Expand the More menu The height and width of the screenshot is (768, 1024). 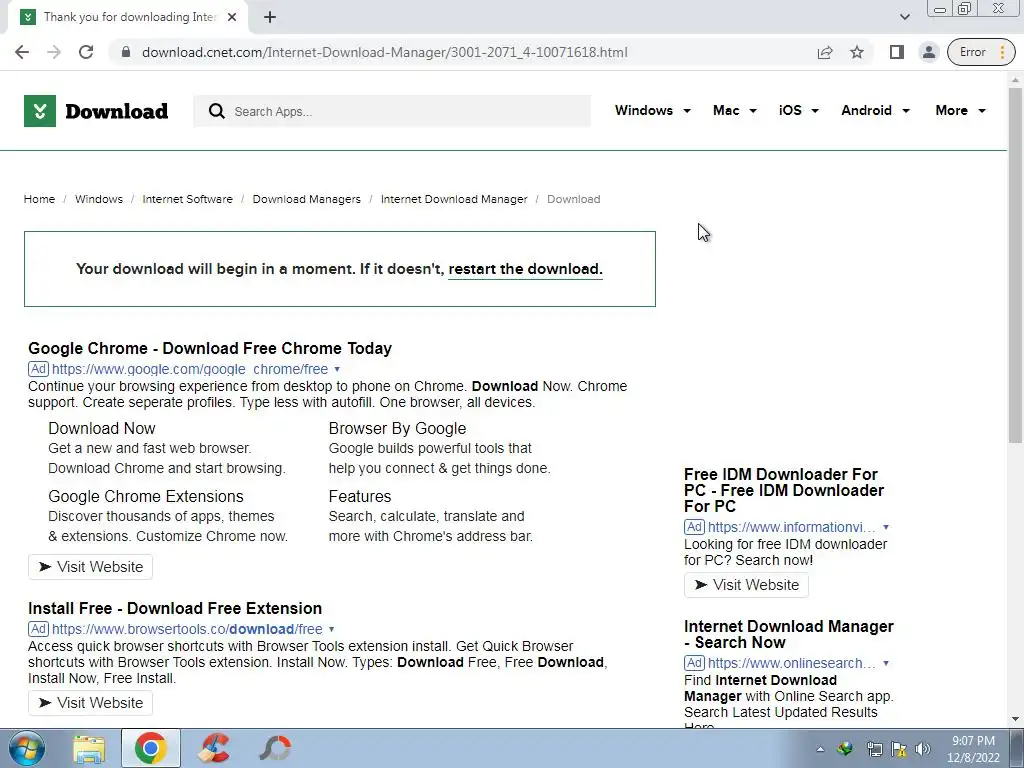coord(960,110)
